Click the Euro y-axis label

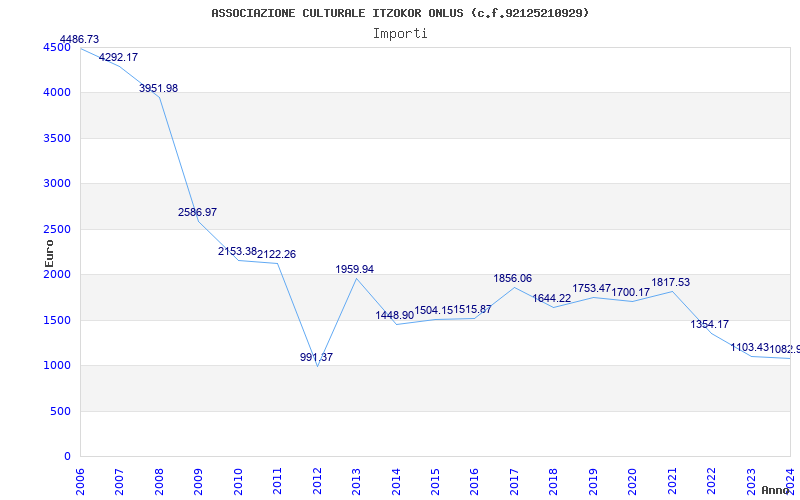[x=49, y=253]
